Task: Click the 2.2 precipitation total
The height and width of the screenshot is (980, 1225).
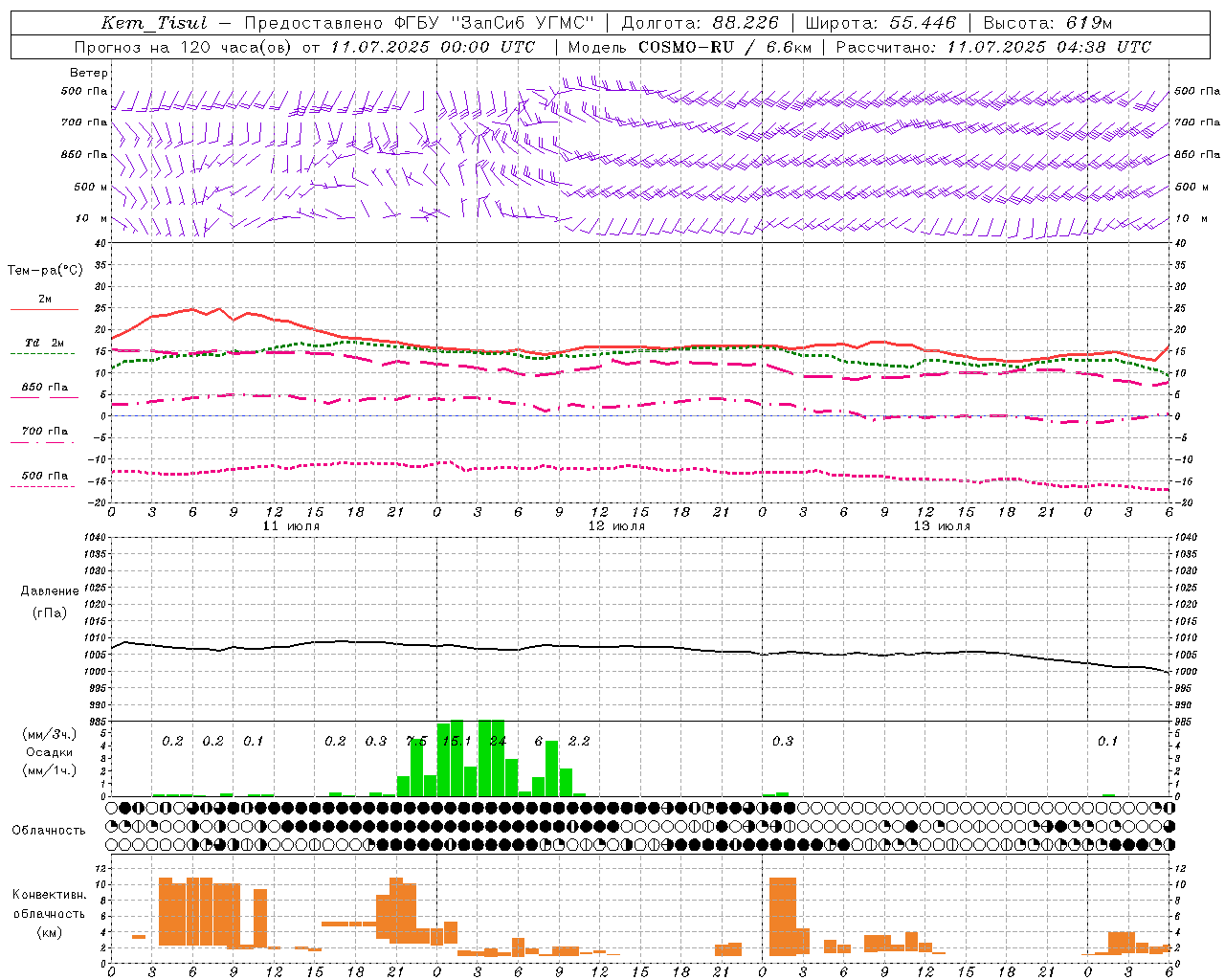Action: click(579, 741)
